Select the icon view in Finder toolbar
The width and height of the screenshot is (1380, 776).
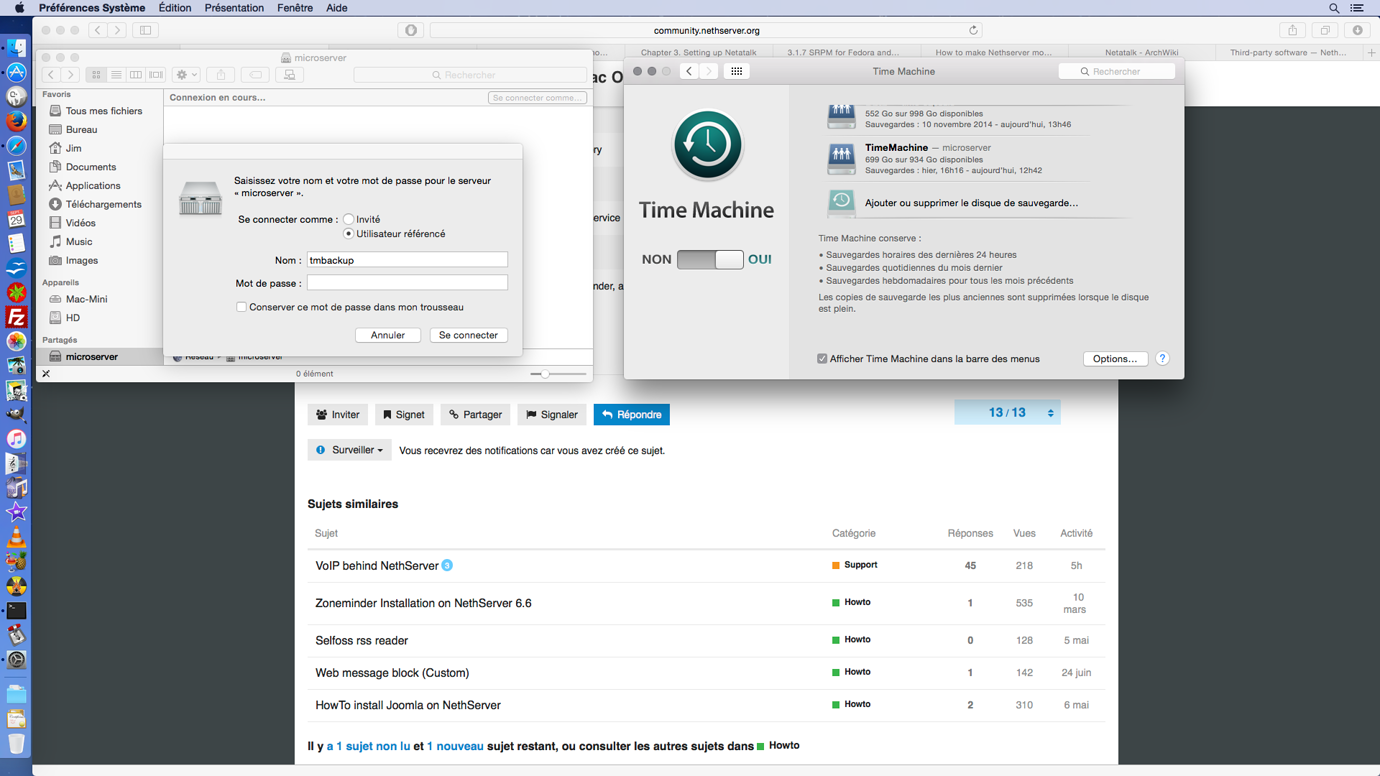click(x=95, y=75)
